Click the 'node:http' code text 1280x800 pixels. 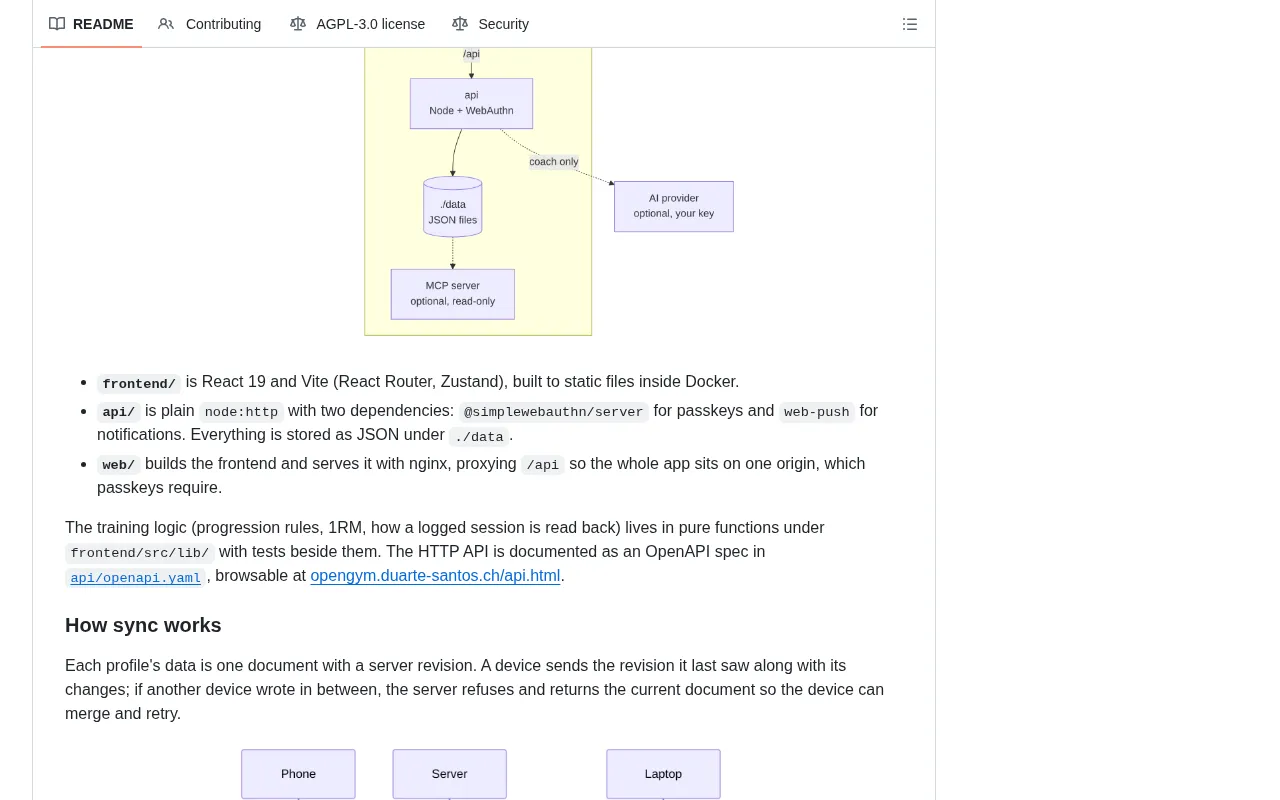(241, 412)
